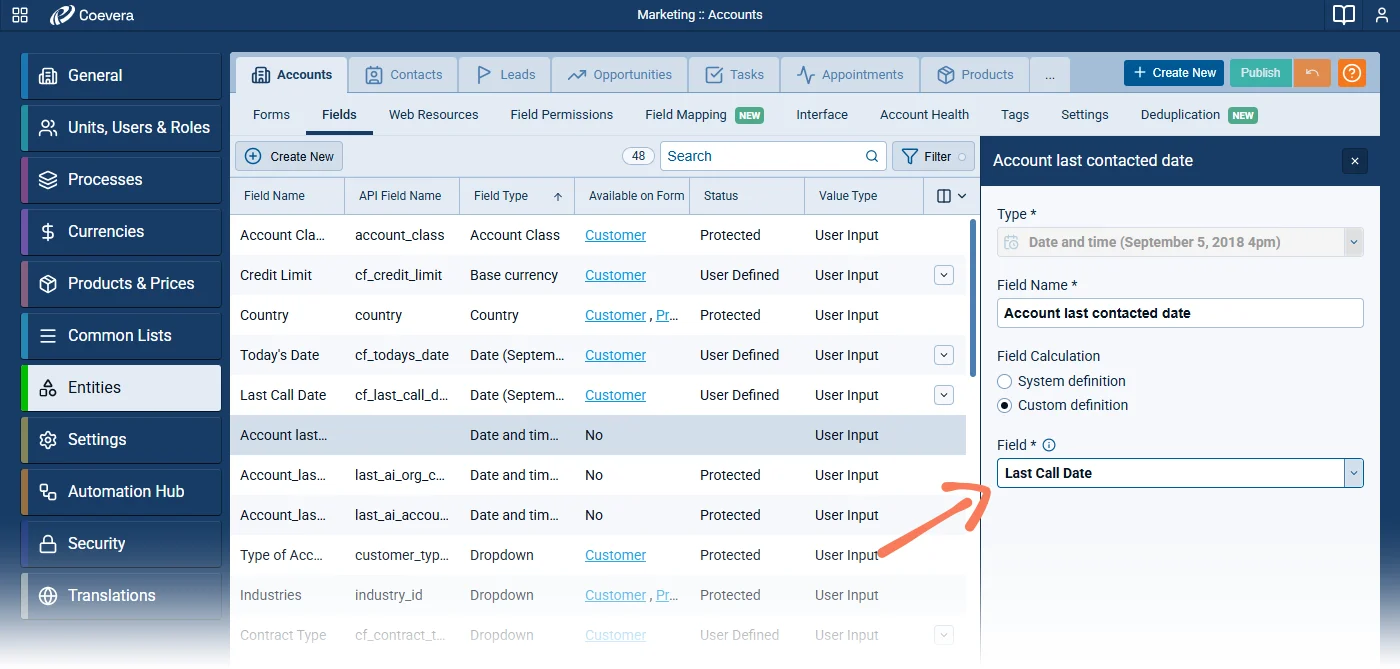
Task: Open the Field Mapping sub-tab
Action: point(704,115)
